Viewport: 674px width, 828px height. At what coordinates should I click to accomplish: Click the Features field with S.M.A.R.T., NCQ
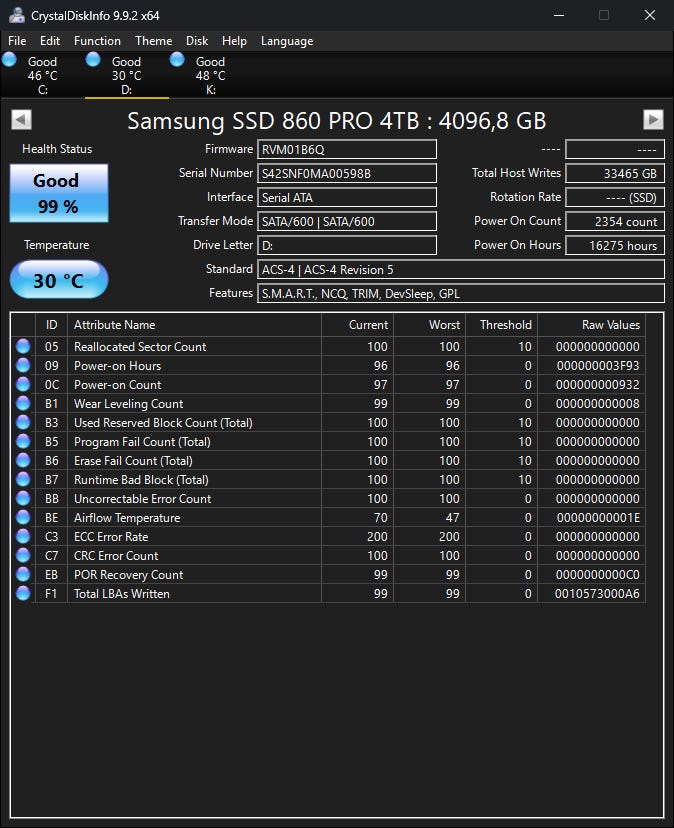[x=461, y=294]
